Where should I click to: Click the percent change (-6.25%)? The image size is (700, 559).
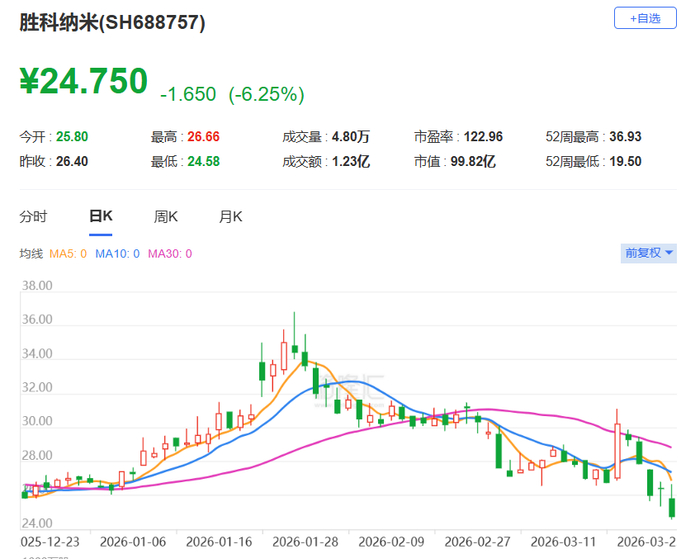click(x=267, y=95)
